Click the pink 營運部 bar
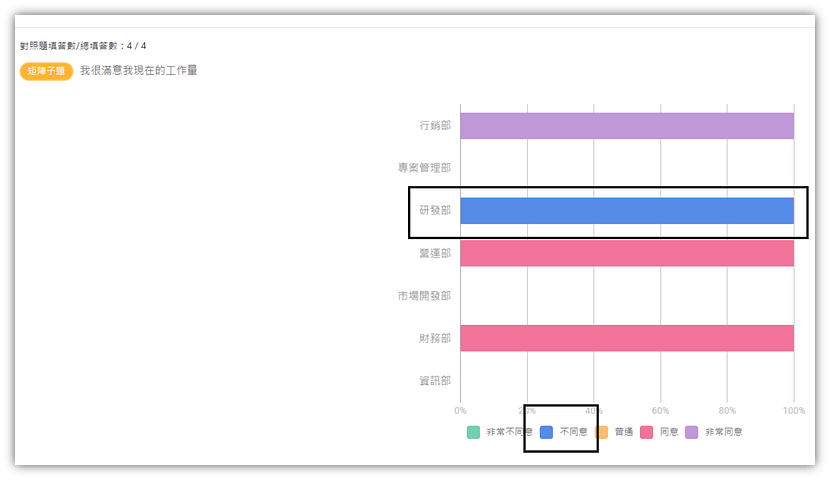Screen dimensions: 830x480 627,253
